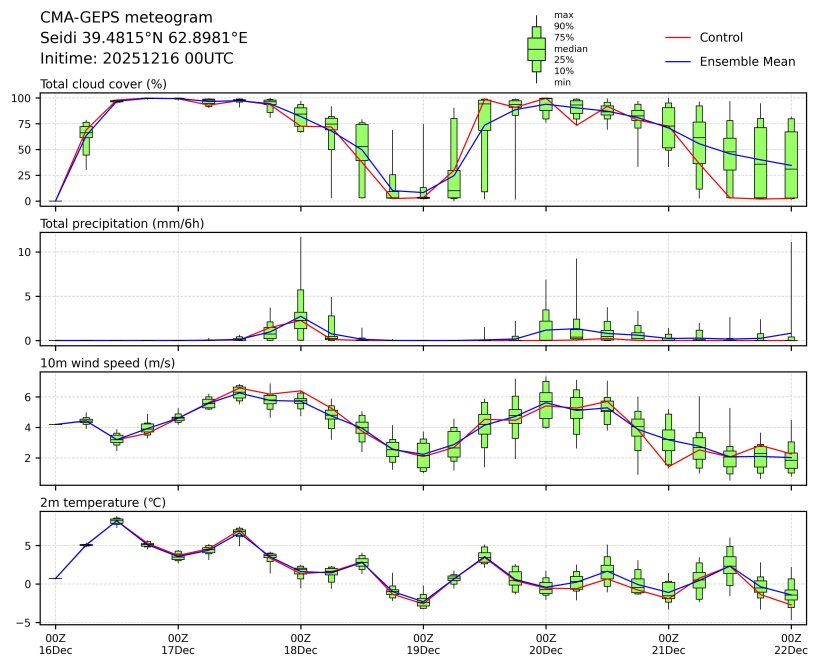This screenshot has height=667, width=819.
Task: Click the 'CMA-GEPS meteogram' title text
Action: [x=126, y=18]
